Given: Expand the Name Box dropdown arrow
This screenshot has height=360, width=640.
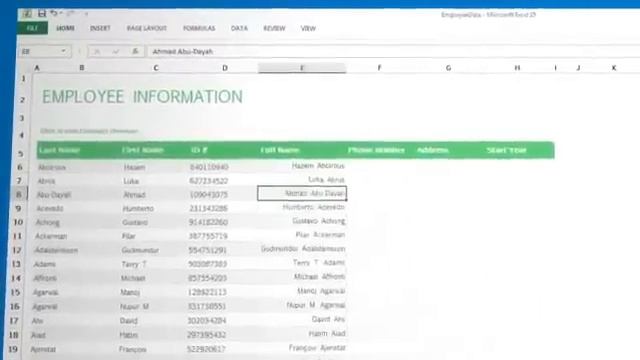Looking at the screenshot, I should tap(64, 51).
